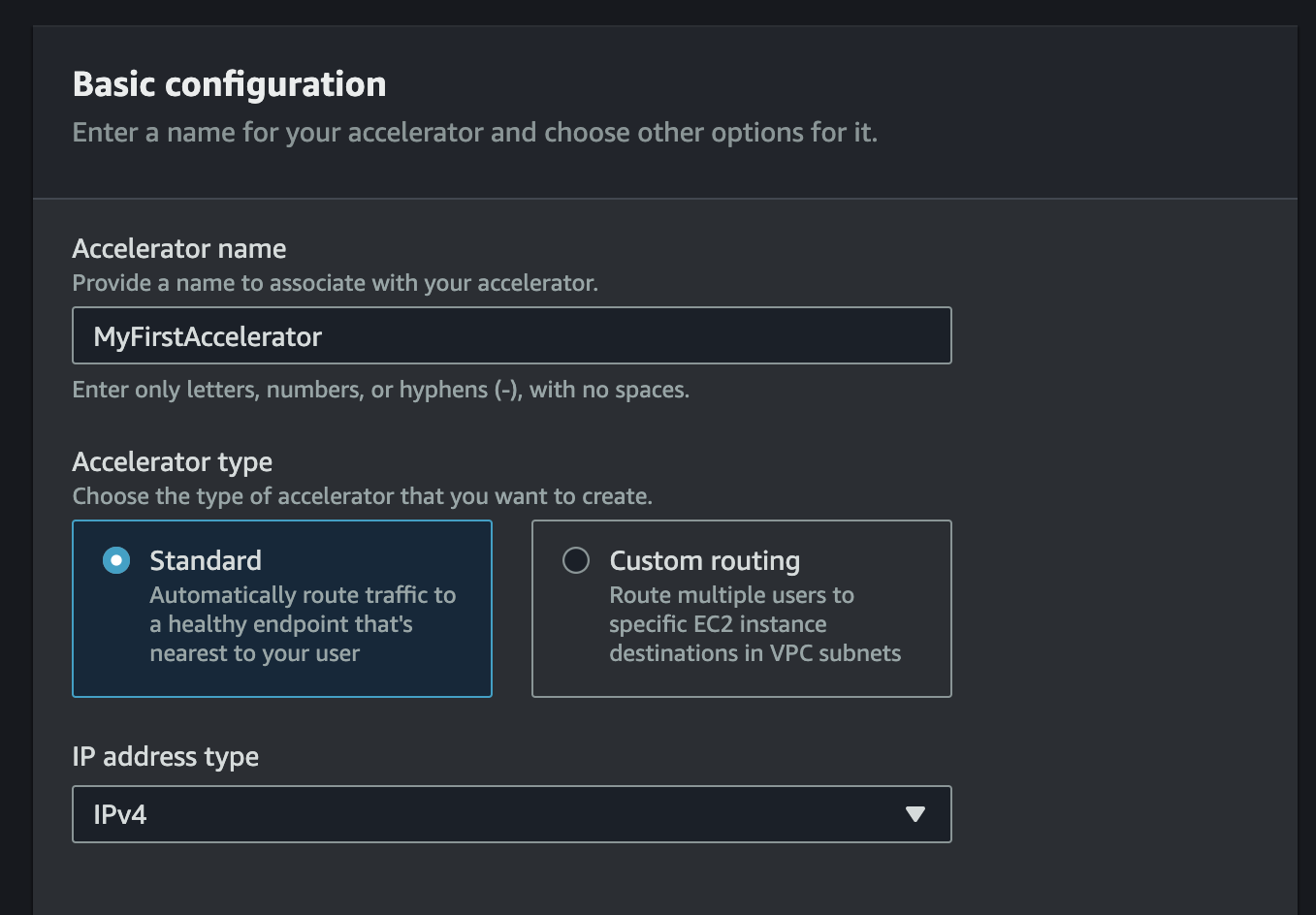The image size is (1316, 915).
Task: Click the Accelerator name section label
Action: point(178,249)
